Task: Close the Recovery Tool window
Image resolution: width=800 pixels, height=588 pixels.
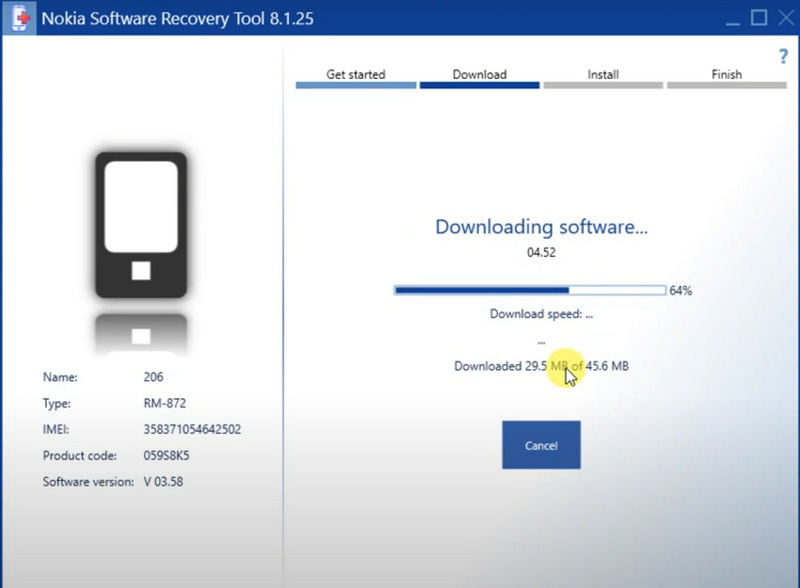Action: click(x=786, y=18)
